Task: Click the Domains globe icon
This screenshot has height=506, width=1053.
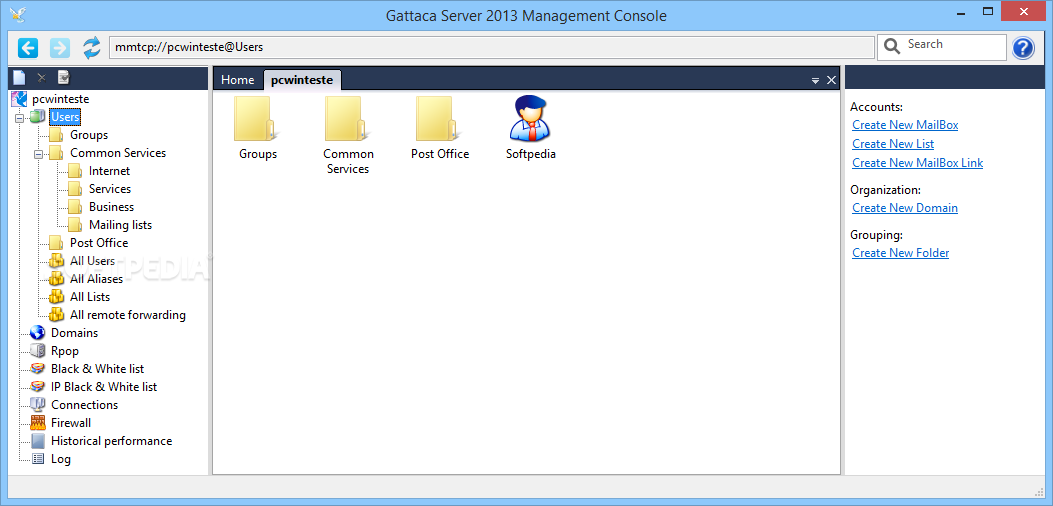Action: pyautogui.click(x=38, y=333)
